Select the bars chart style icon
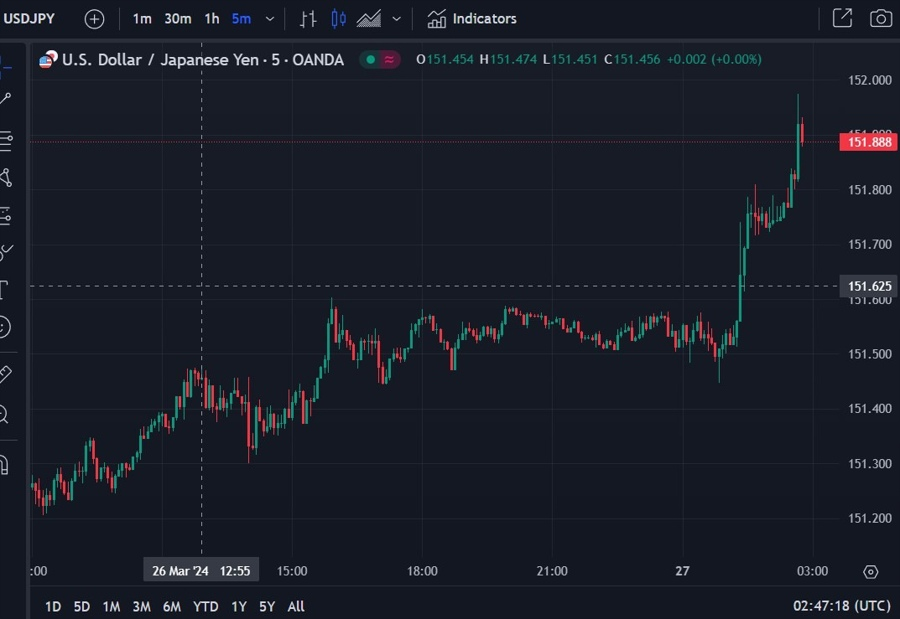900x619 pixels. (x=308, y=19)
